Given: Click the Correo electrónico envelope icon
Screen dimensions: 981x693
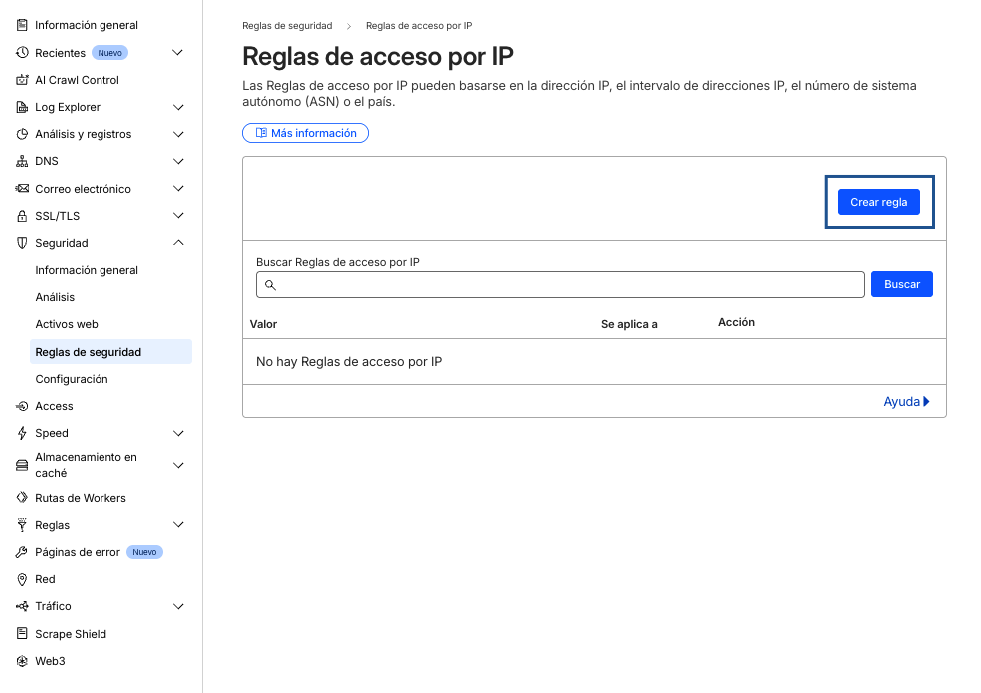Looking at the screenshot, I should pos(20,188).
